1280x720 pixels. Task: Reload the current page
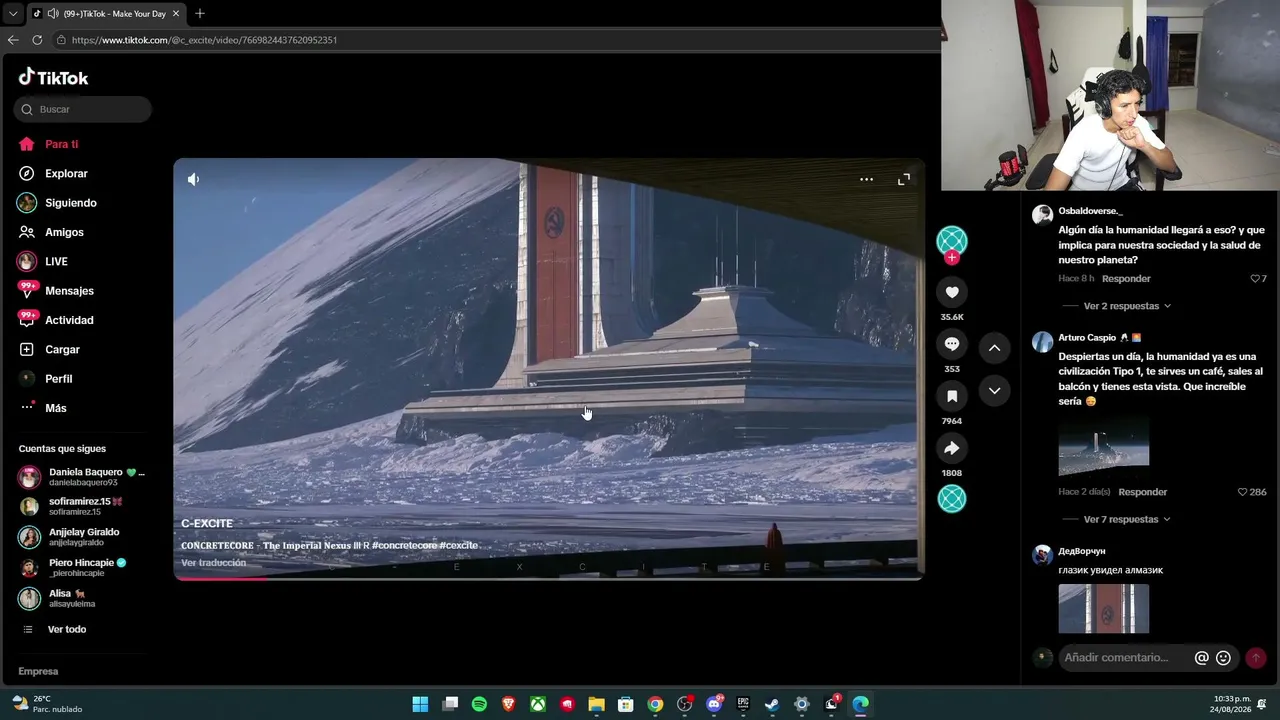tap(37, 40)
